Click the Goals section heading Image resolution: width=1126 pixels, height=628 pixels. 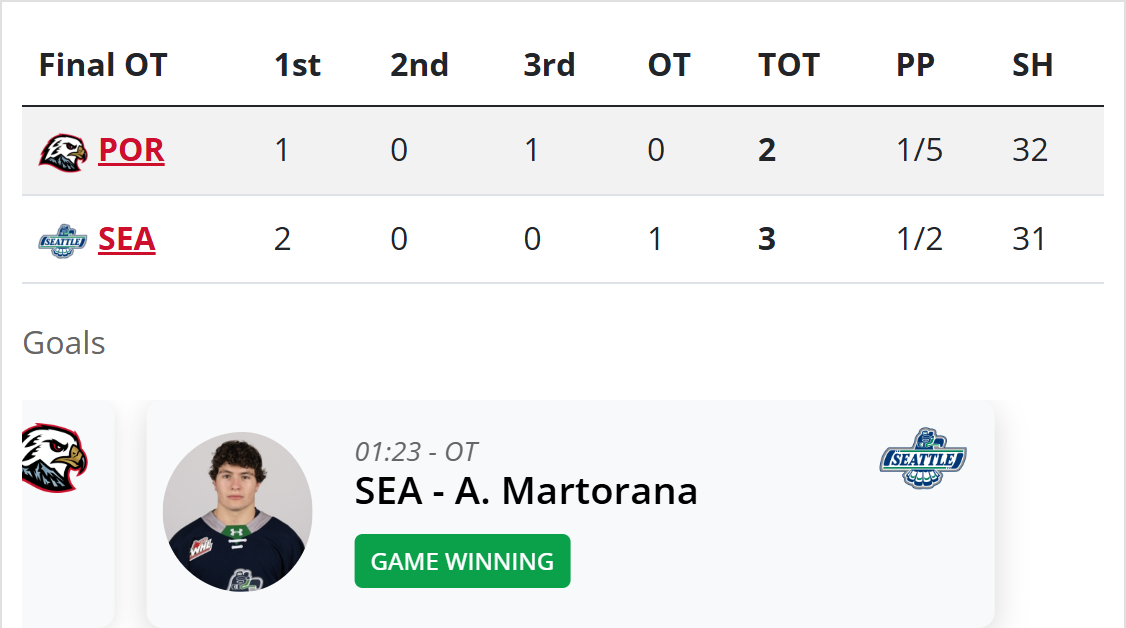coord(64,343)
